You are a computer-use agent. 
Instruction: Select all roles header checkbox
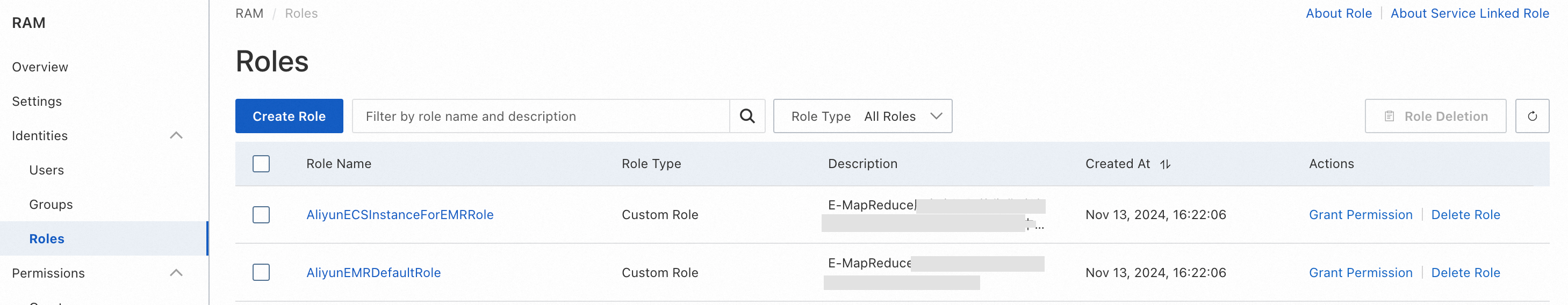(261, 164)
